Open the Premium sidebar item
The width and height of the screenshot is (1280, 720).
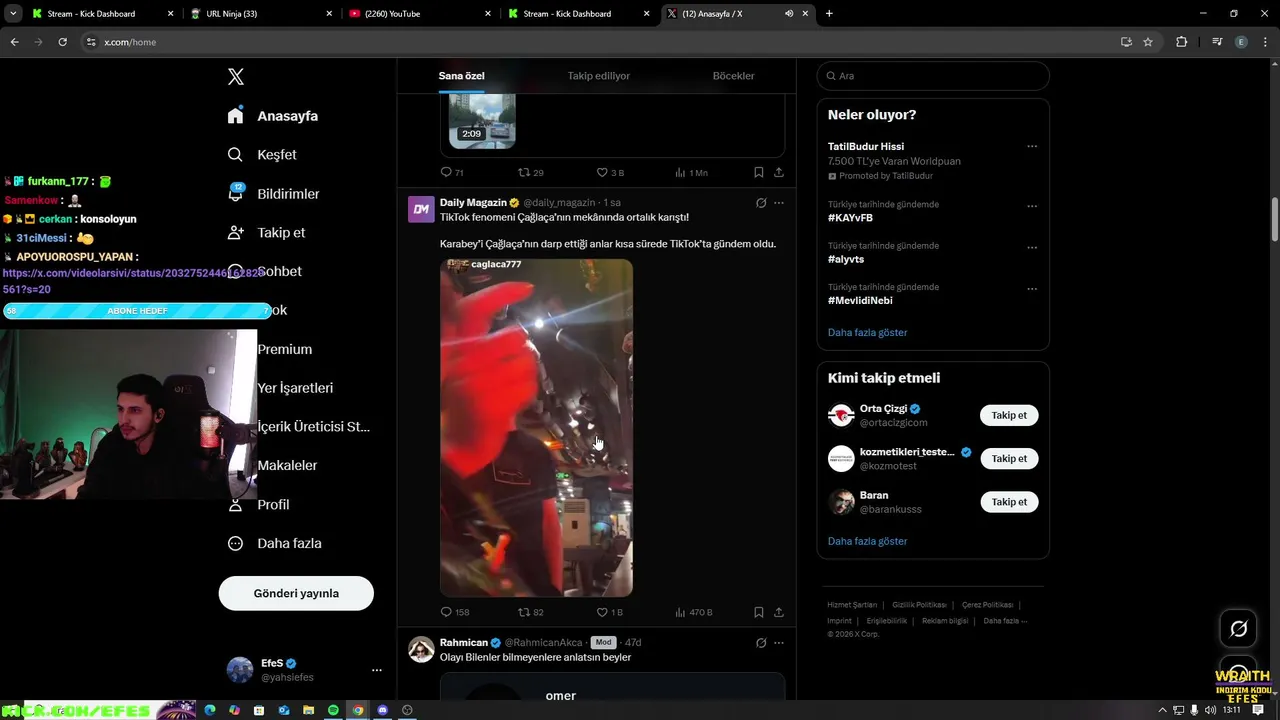285,350
